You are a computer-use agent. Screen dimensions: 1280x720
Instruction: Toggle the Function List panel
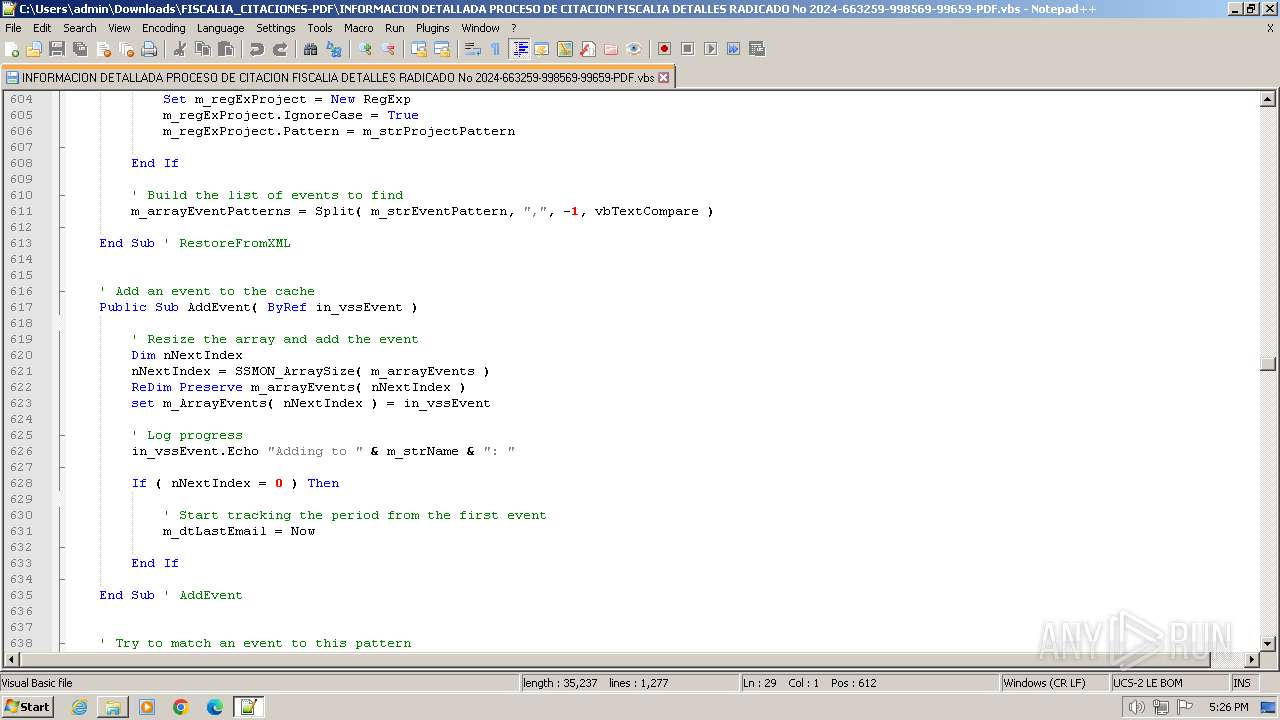point(588,49)
